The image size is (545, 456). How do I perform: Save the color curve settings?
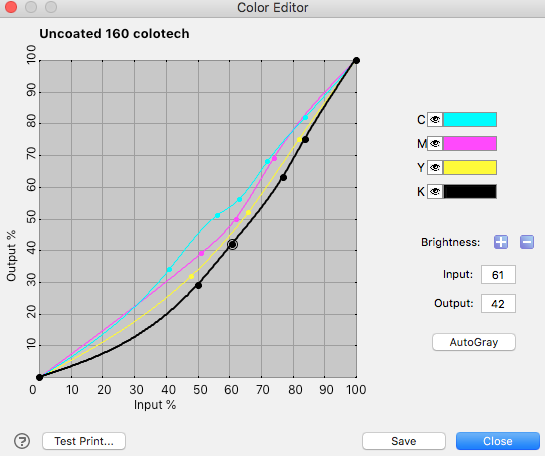tap(404, 441)
